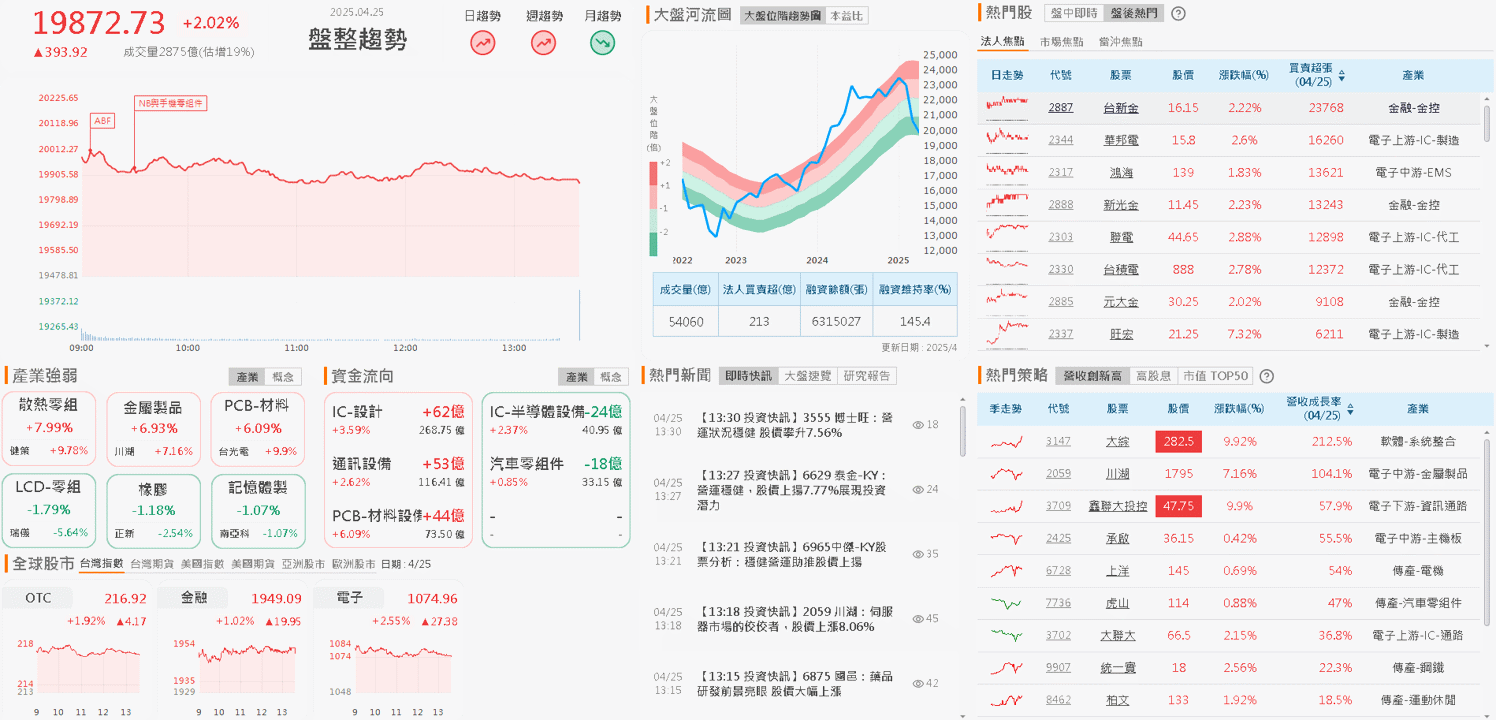The image size is (1496, 720).
Task: Select 營收創新高 strategy tab
Action: (1093, 376)
